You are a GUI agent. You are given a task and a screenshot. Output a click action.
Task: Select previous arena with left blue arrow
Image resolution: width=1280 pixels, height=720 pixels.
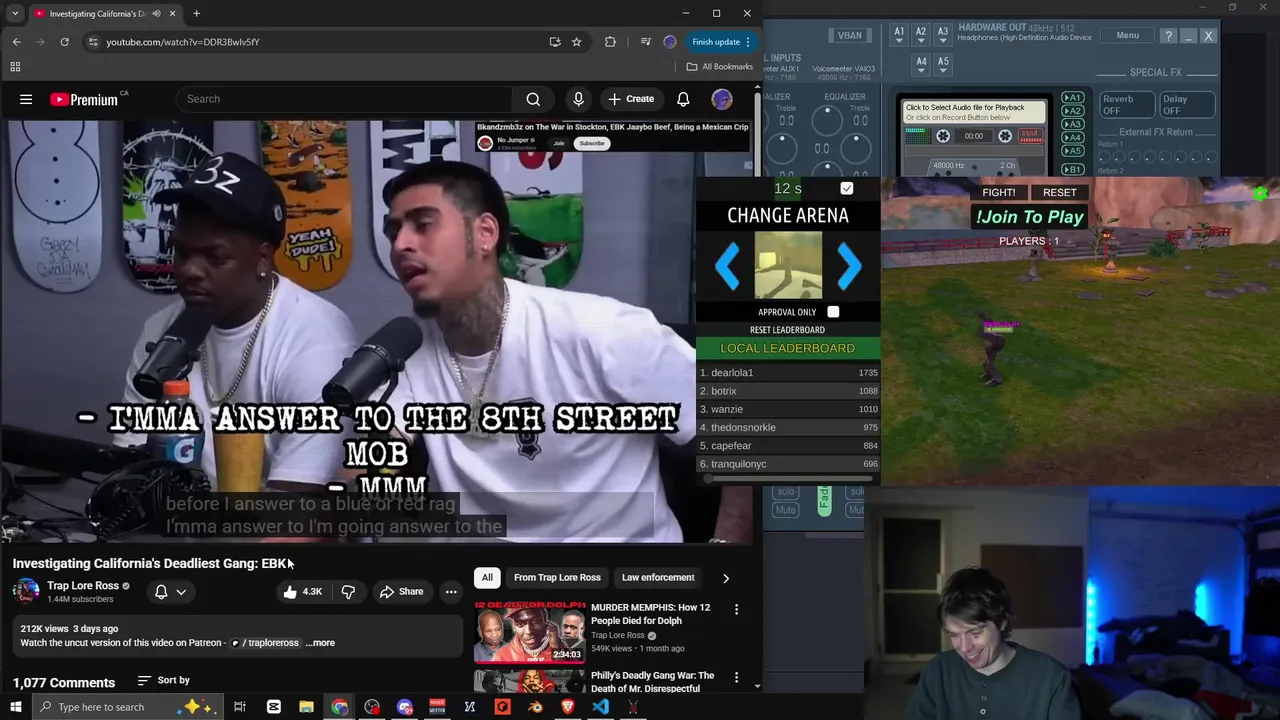coord(728,266)
